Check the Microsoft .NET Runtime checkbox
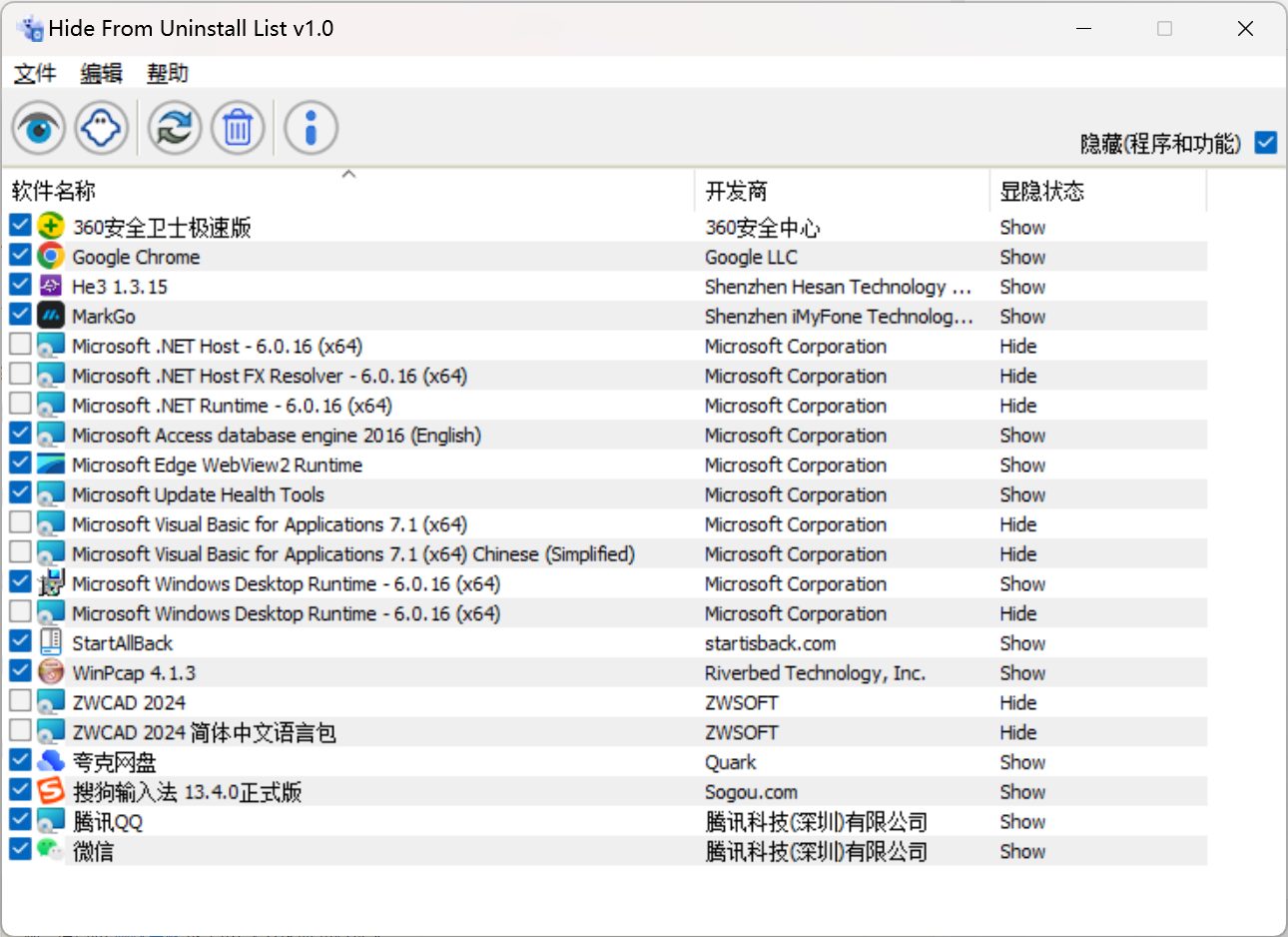Image resolution: width=1288 pixels, height=937 pixels. point(20,404)
